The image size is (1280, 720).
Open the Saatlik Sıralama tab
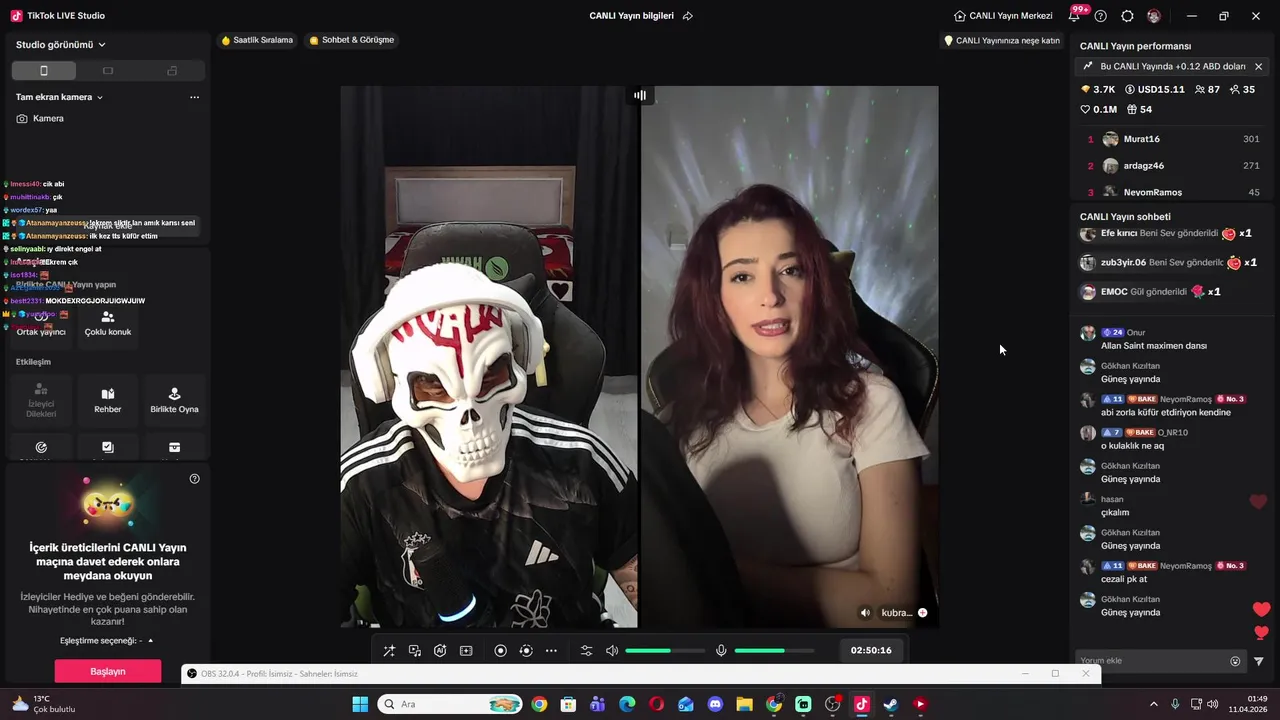click(257, 40)
